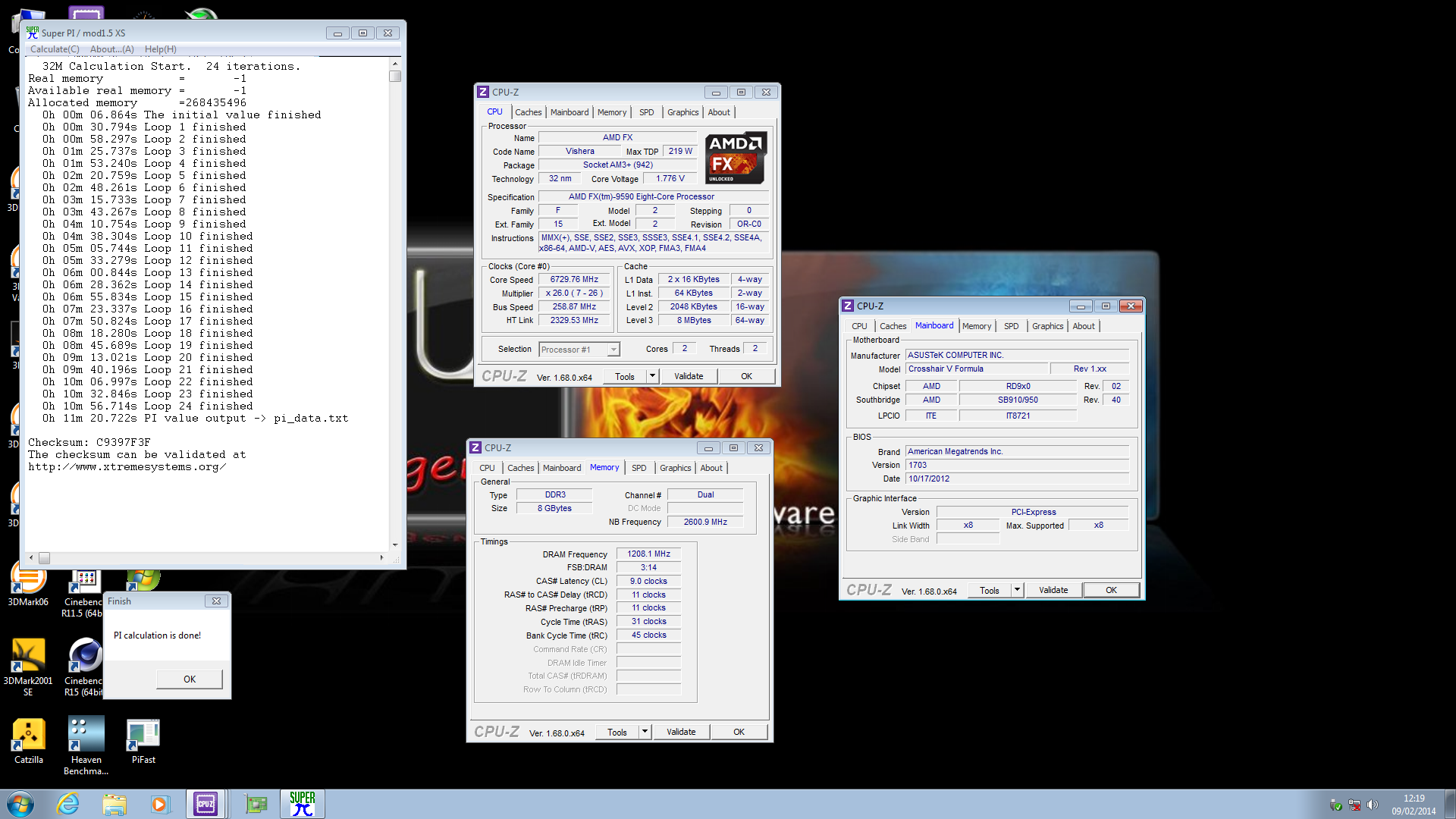
Task: Click BIOS version field 1703
Action: [x=1018, y=465]
